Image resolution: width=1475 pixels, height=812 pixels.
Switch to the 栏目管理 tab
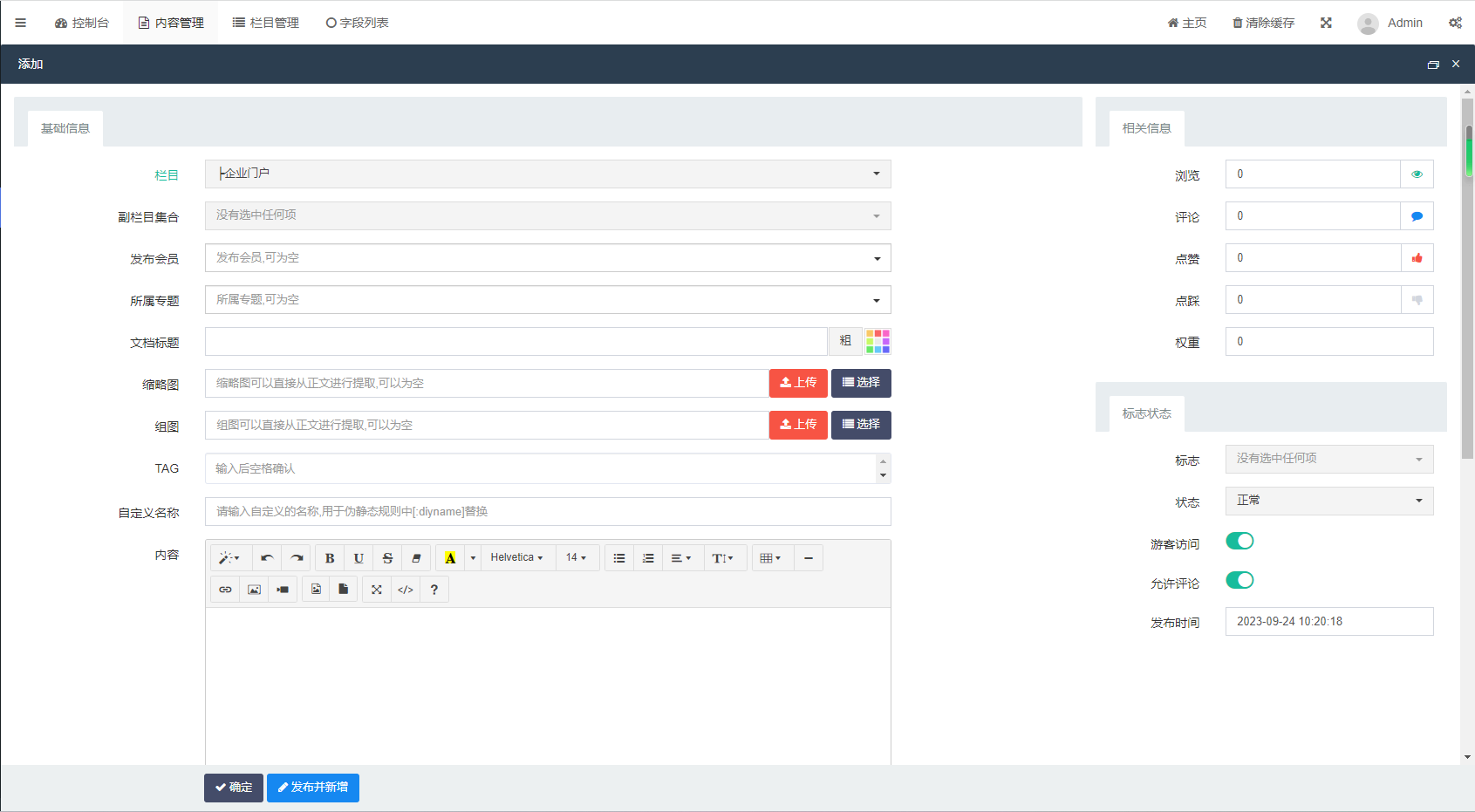(x=266, y=23)
